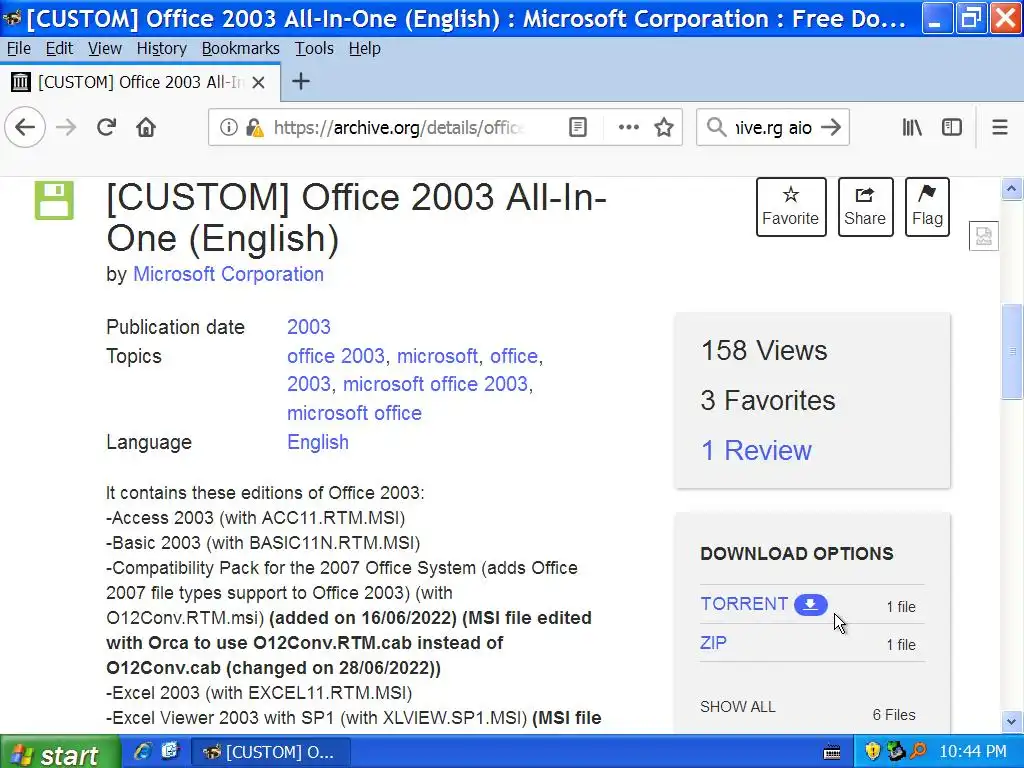This screenshot has width=1024, height=768.
Task: Click the green floppy software icon
Action: [54, 200]
